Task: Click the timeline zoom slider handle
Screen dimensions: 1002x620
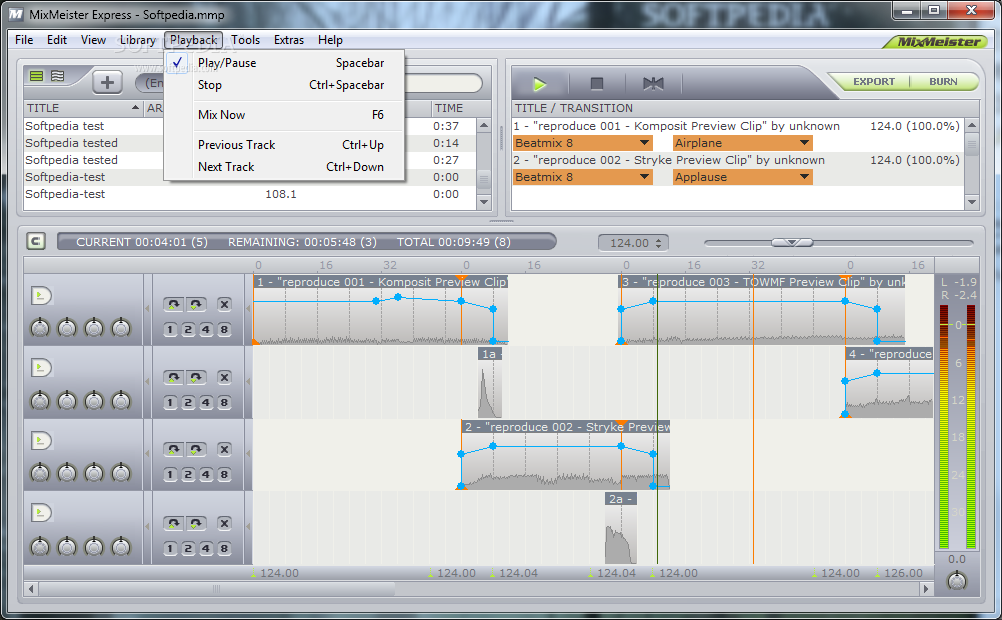Action: point(792,242)
